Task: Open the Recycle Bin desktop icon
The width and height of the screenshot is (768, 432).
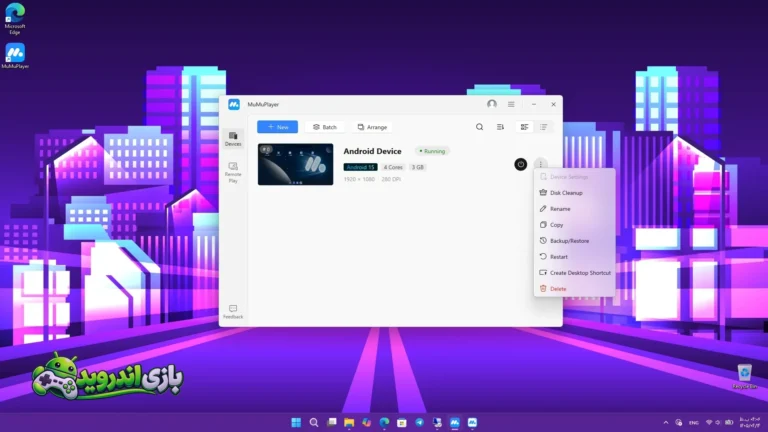Action: pyautogui.click(x=744, y=377)
